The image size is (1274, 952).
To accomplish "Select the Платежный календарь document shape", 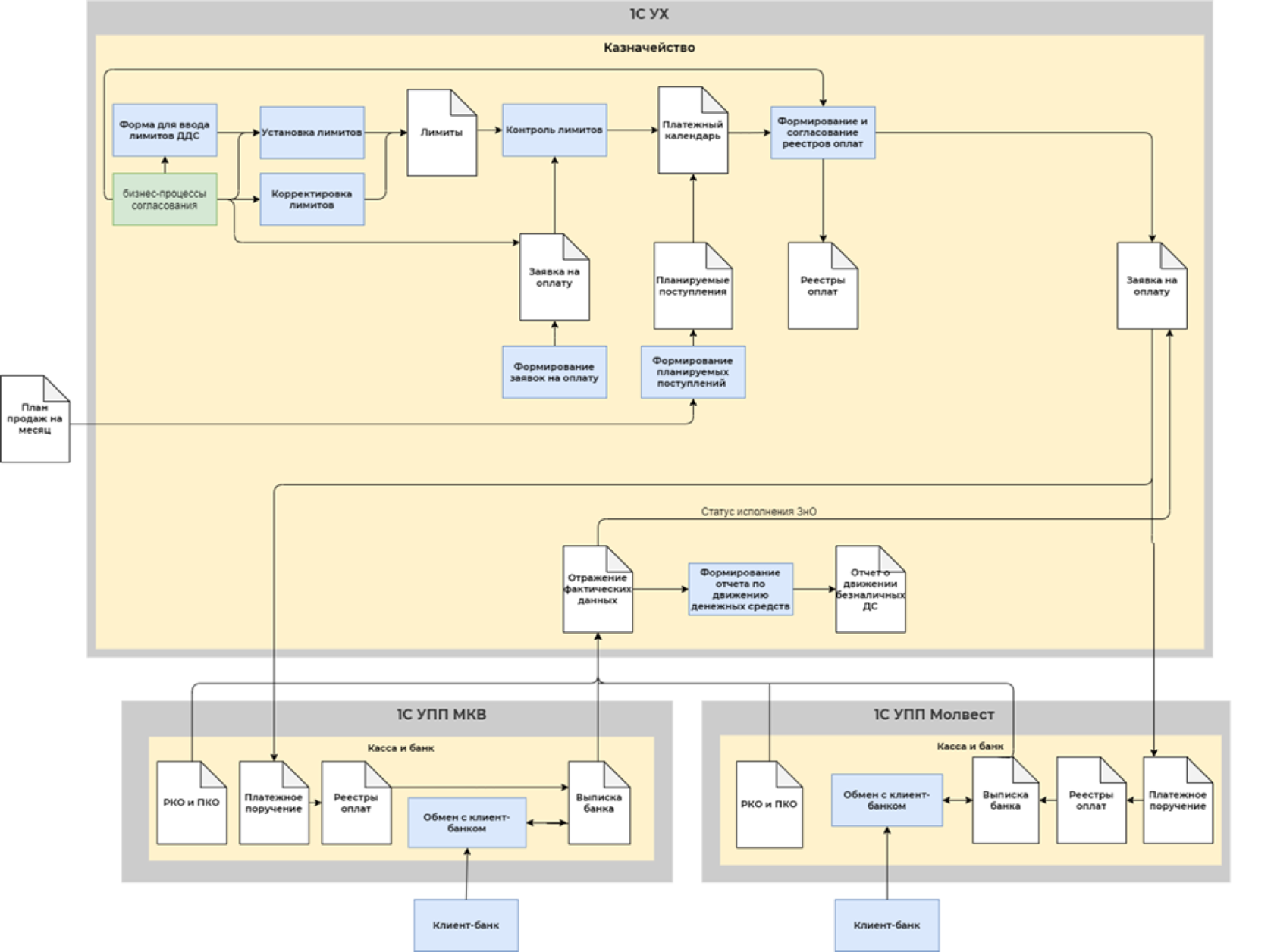I will point(693,130).
